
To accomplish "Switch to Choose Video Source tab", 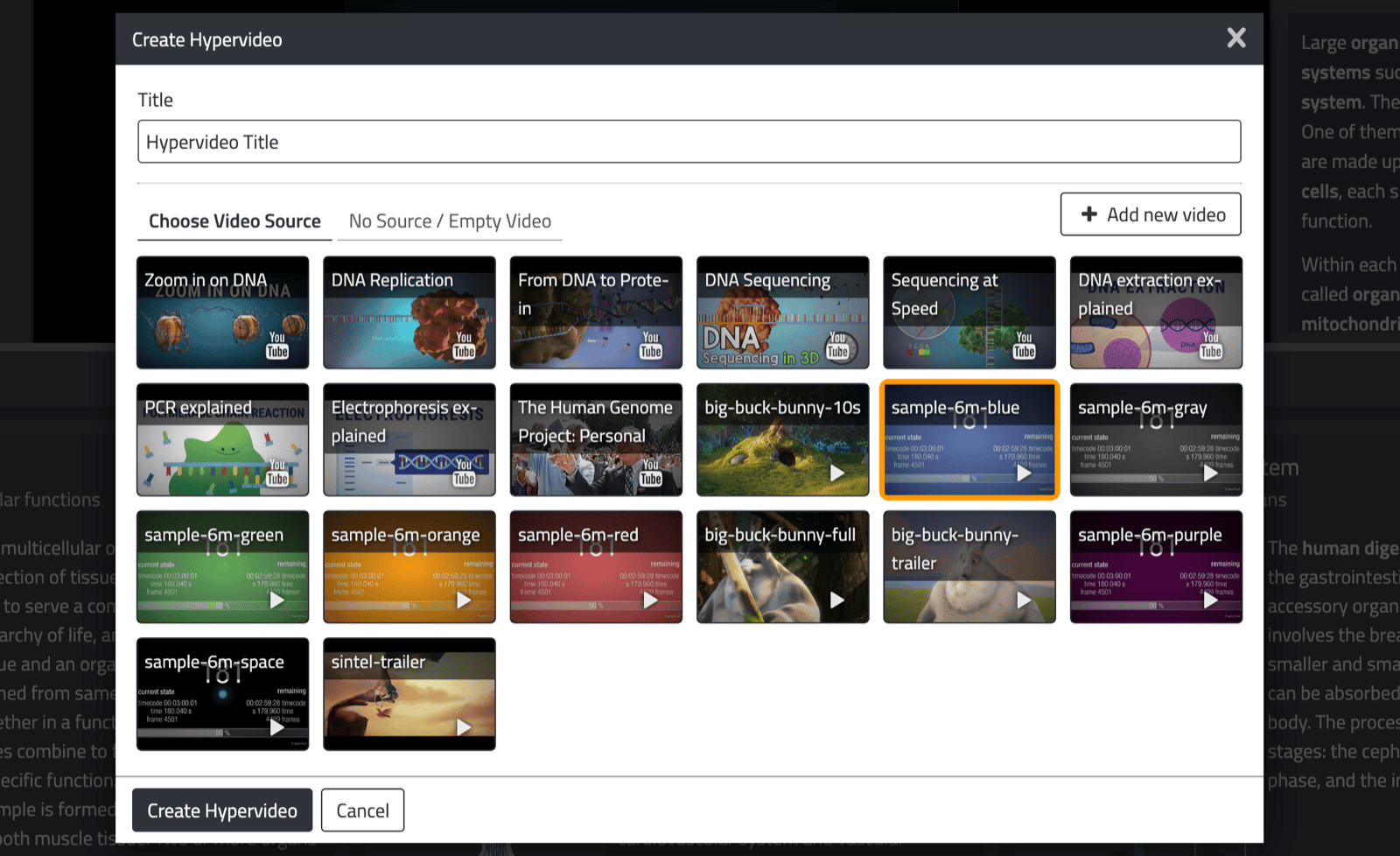I will pos(234,221).
